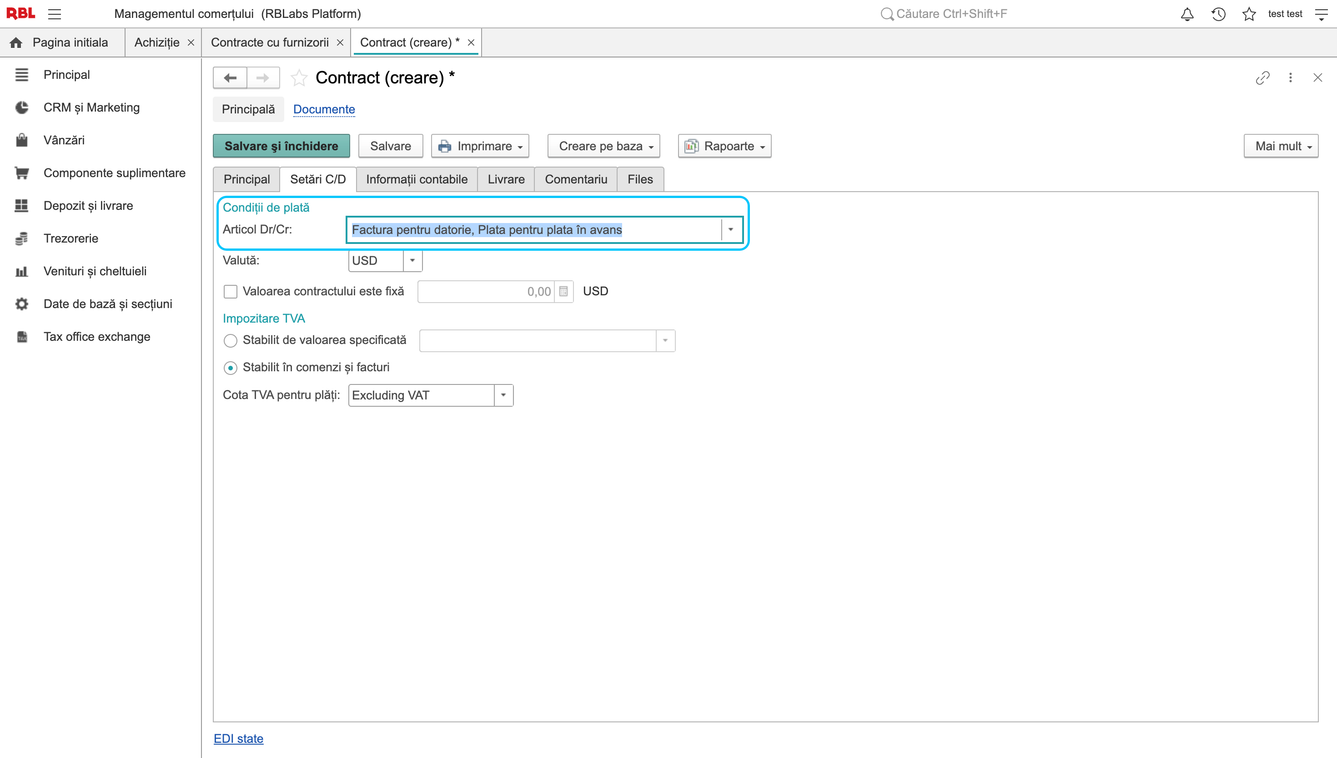Expand the Imprimare dropdown button
The width and height of the screenshot is (1337, 758).
tap(480, 146)
